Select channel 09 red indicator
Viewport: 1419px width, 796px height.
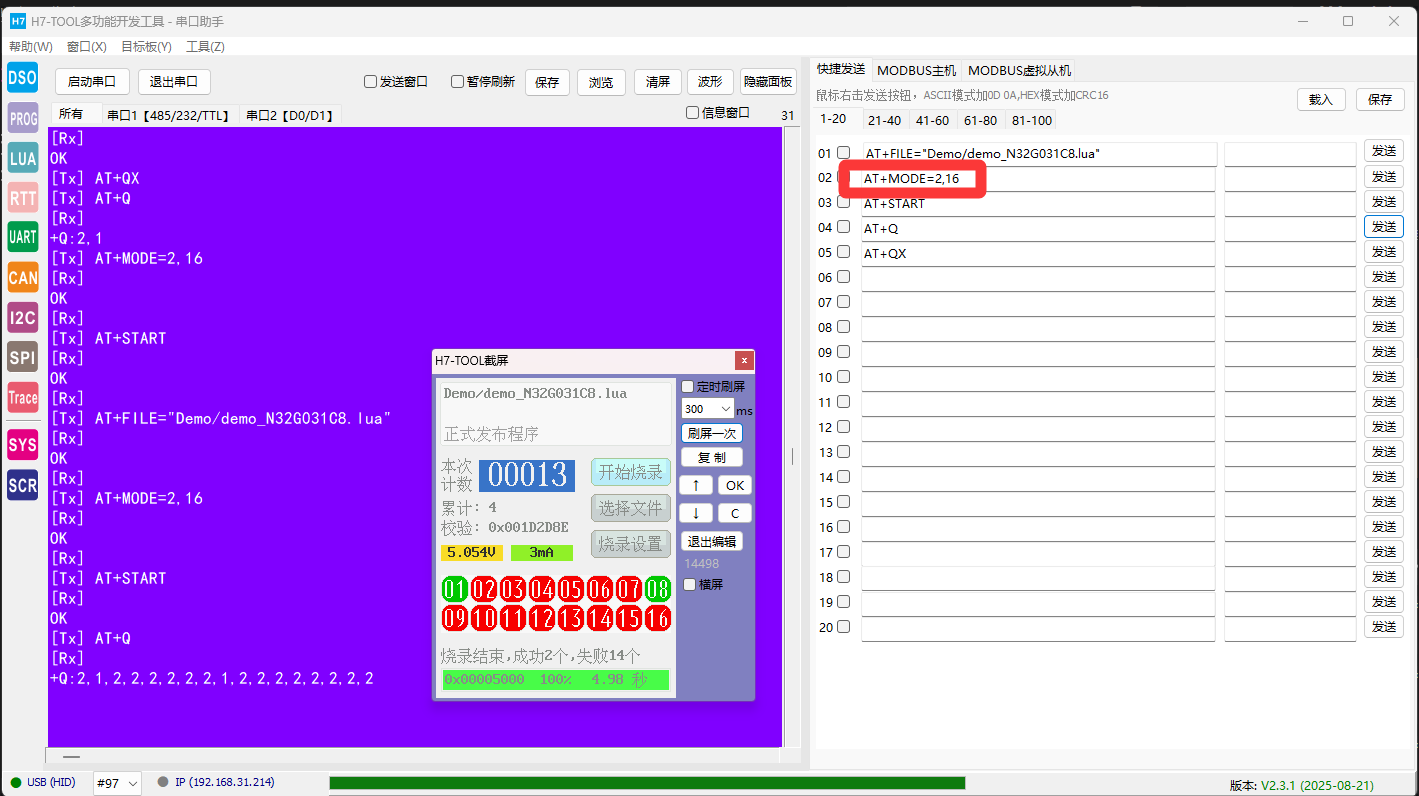click(455, 618)
